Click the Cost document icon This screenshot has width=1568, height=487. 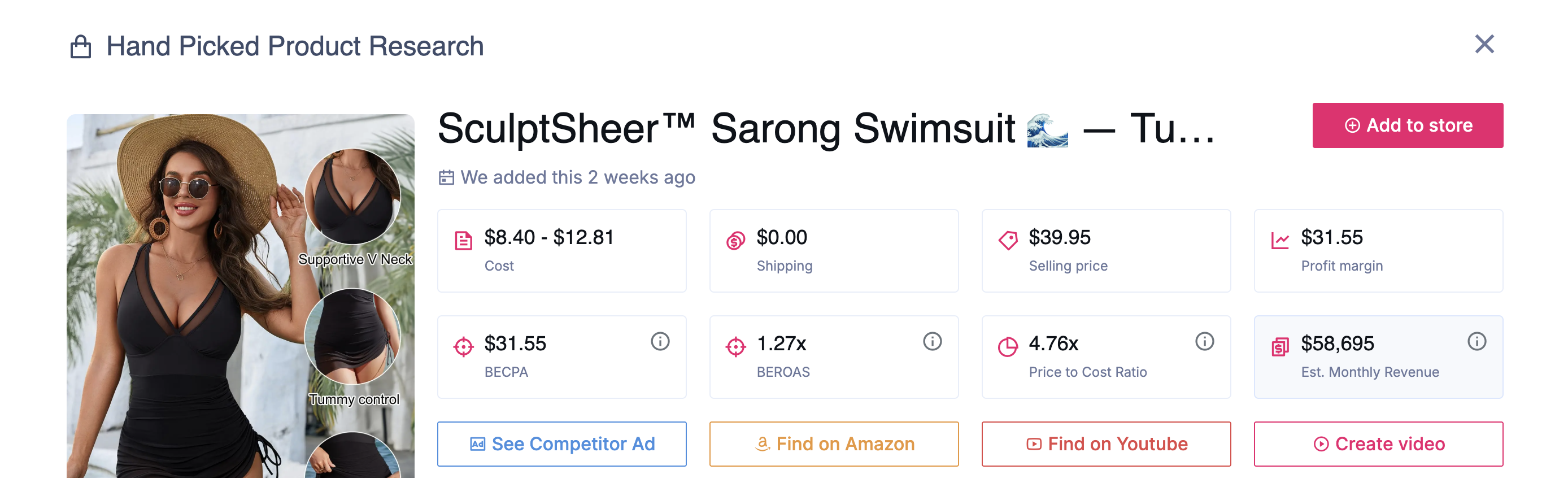tap(463, 241)
